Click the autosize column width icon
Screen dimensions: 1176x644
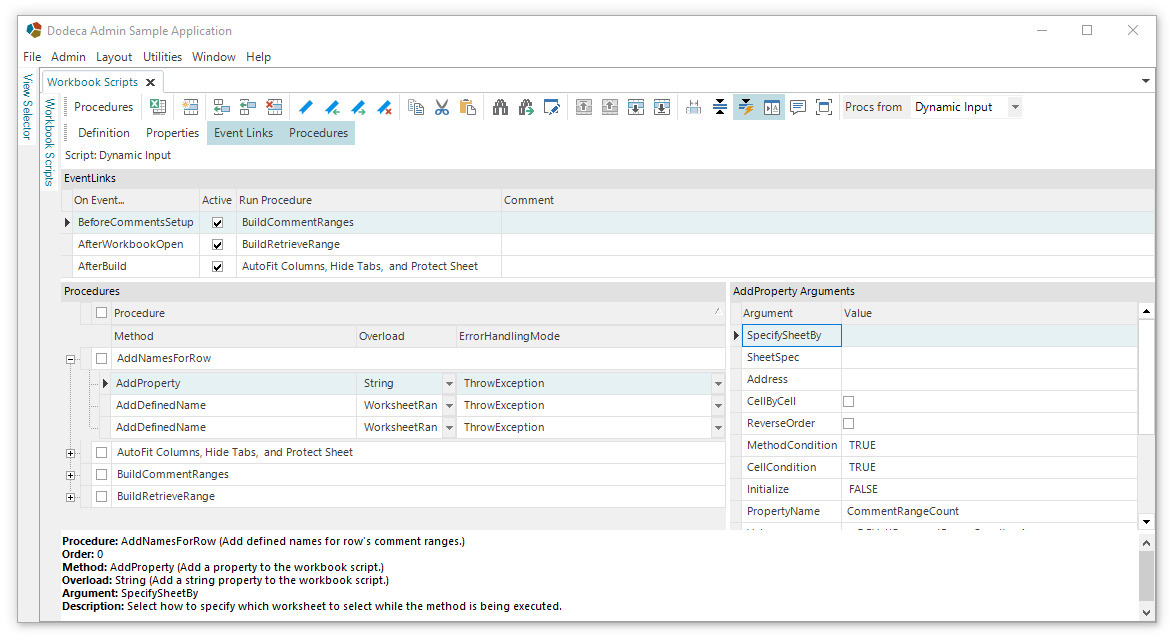694,107
